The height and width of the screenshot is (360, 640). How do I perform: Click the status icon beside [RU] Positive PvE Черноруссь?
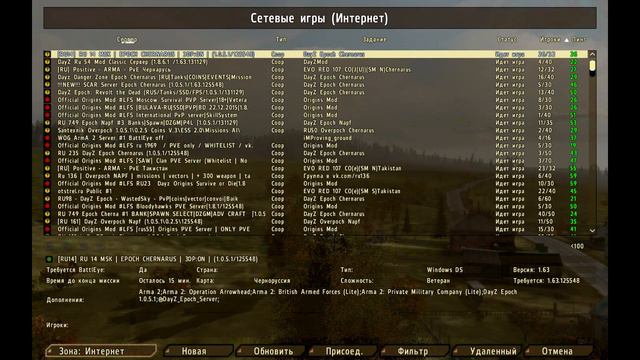pos(47,69)
